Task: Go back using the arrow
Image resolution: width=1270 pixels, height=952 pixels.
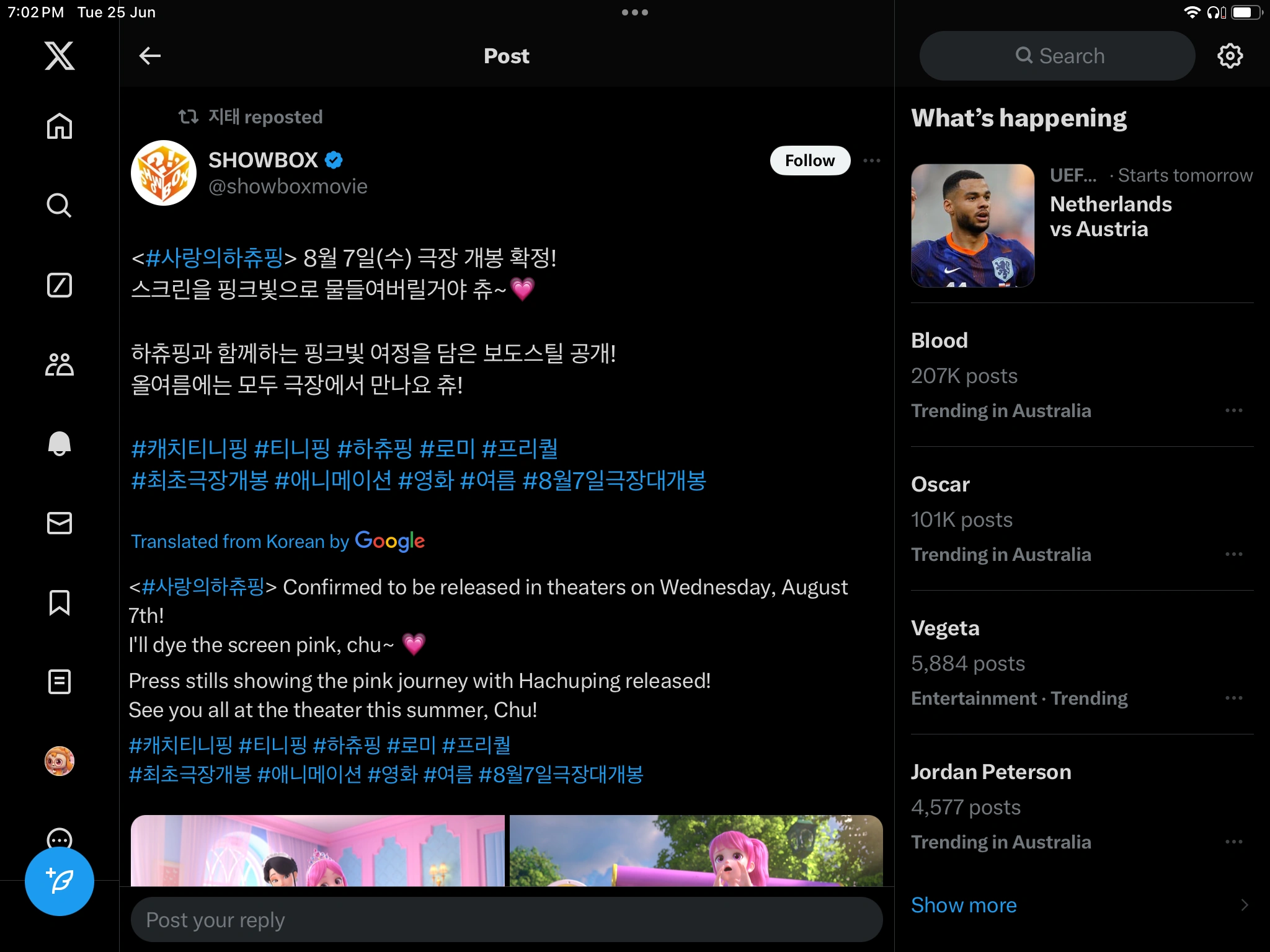Action: [149, 56]
